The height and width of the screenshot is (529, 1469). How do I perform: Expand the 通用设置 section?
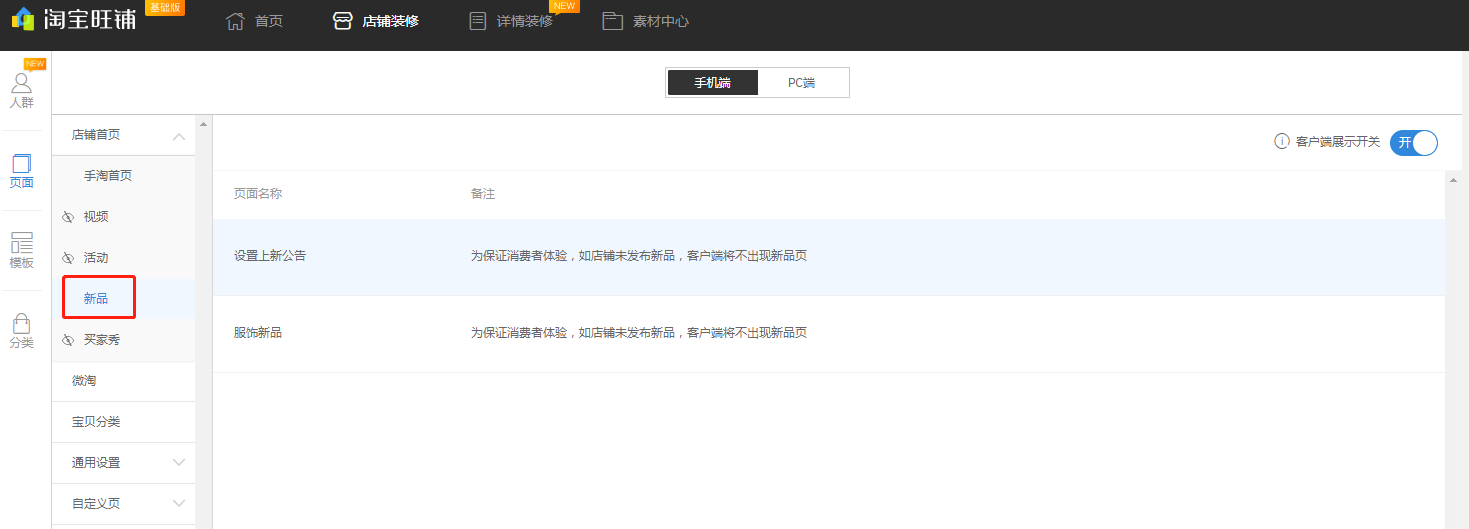[x=179, y=463]
